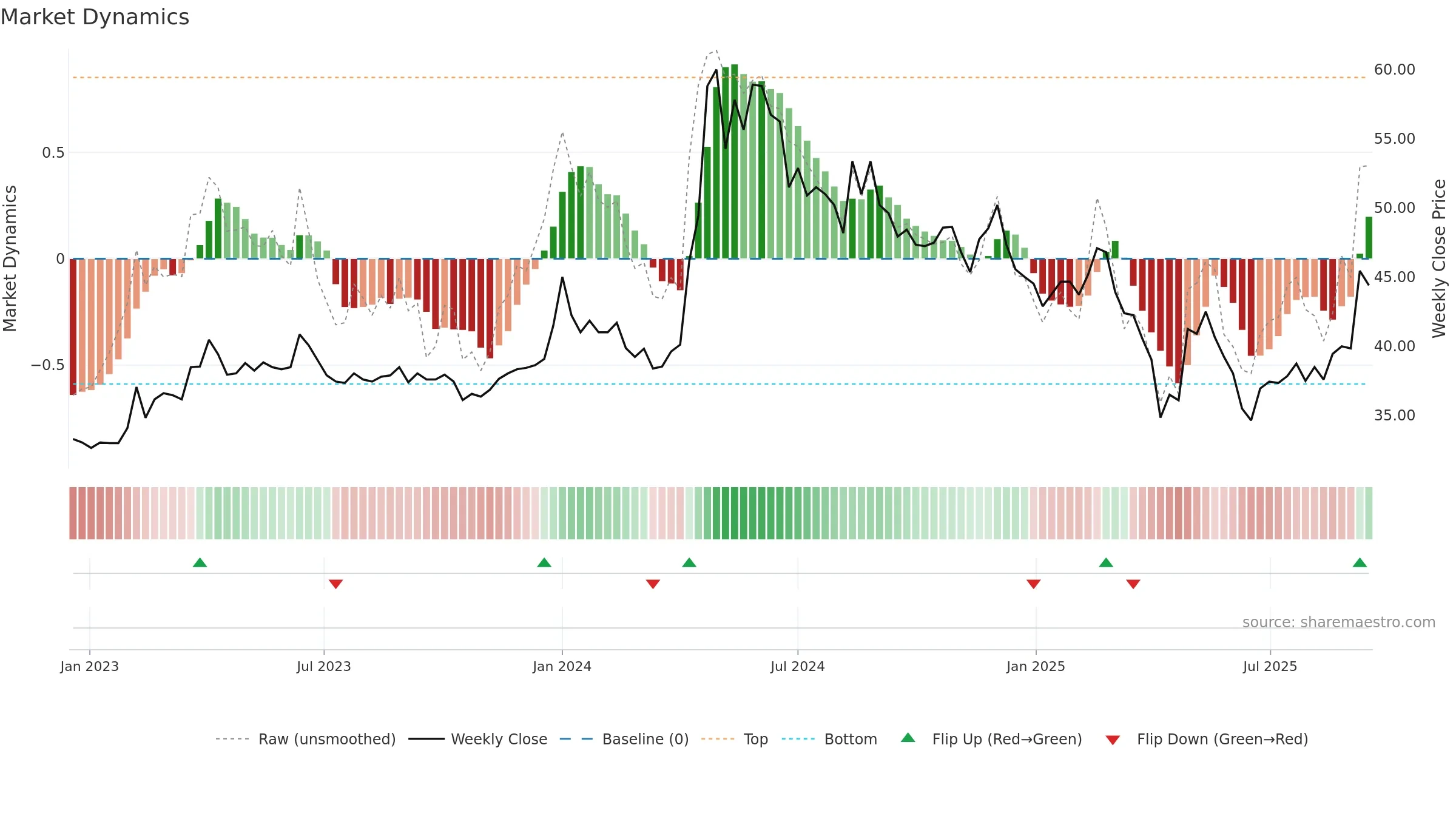Select red flip-down marker in March 2024
The width and height of the screenshot is (1456, 819).
pyautogui.click(x=653, y=584)
